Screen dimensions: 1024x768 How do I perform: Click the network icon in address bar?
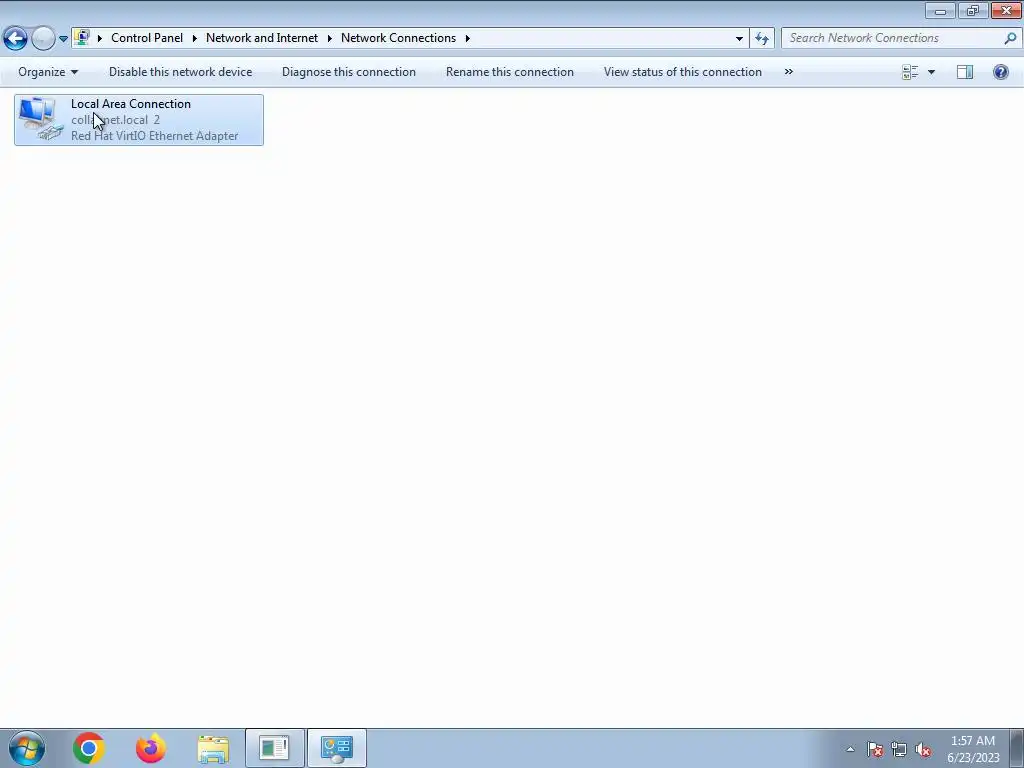point(82,38)
